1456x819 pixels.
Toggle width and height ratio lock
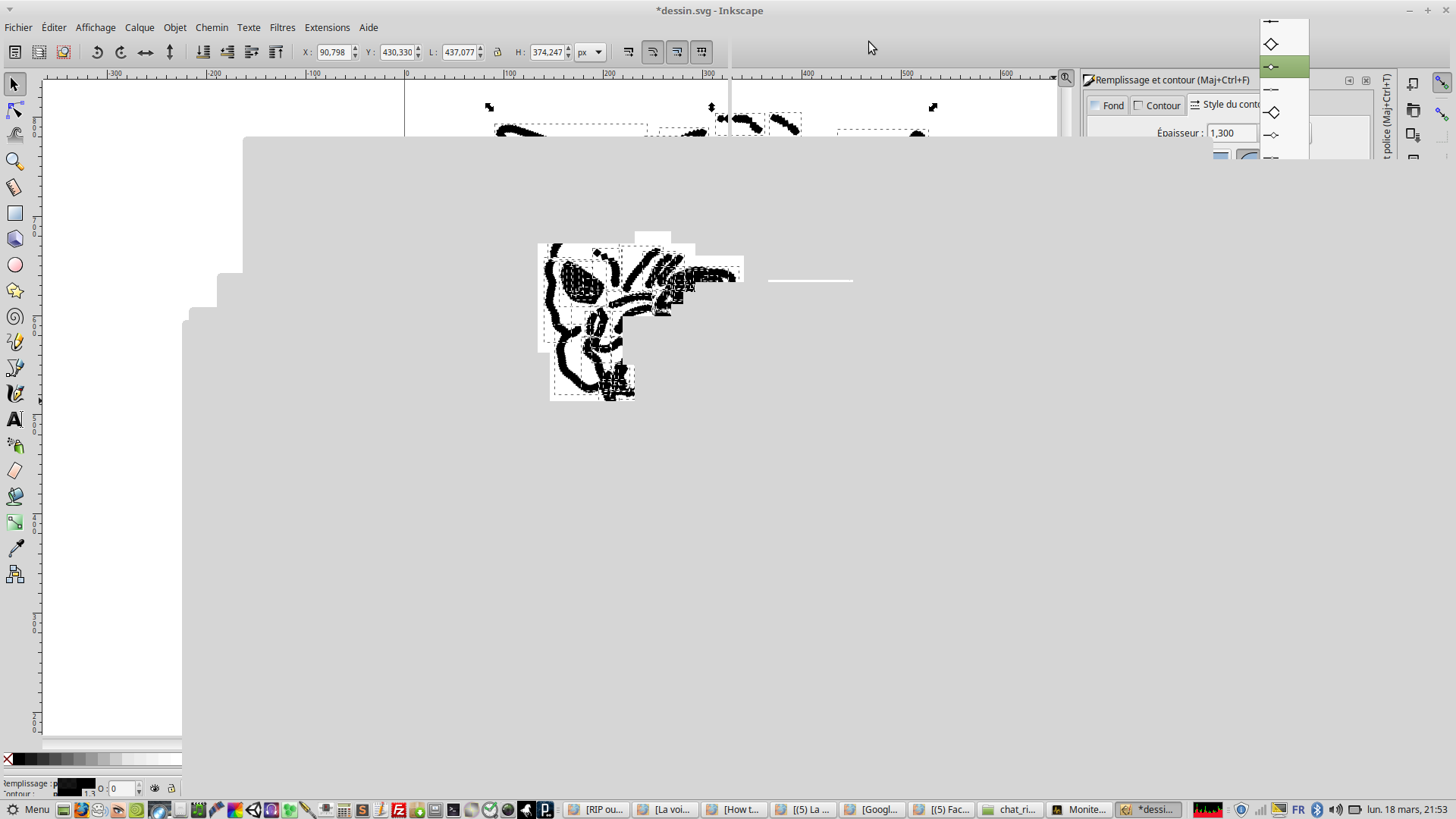pyautogui.click(x=497, y=52)
